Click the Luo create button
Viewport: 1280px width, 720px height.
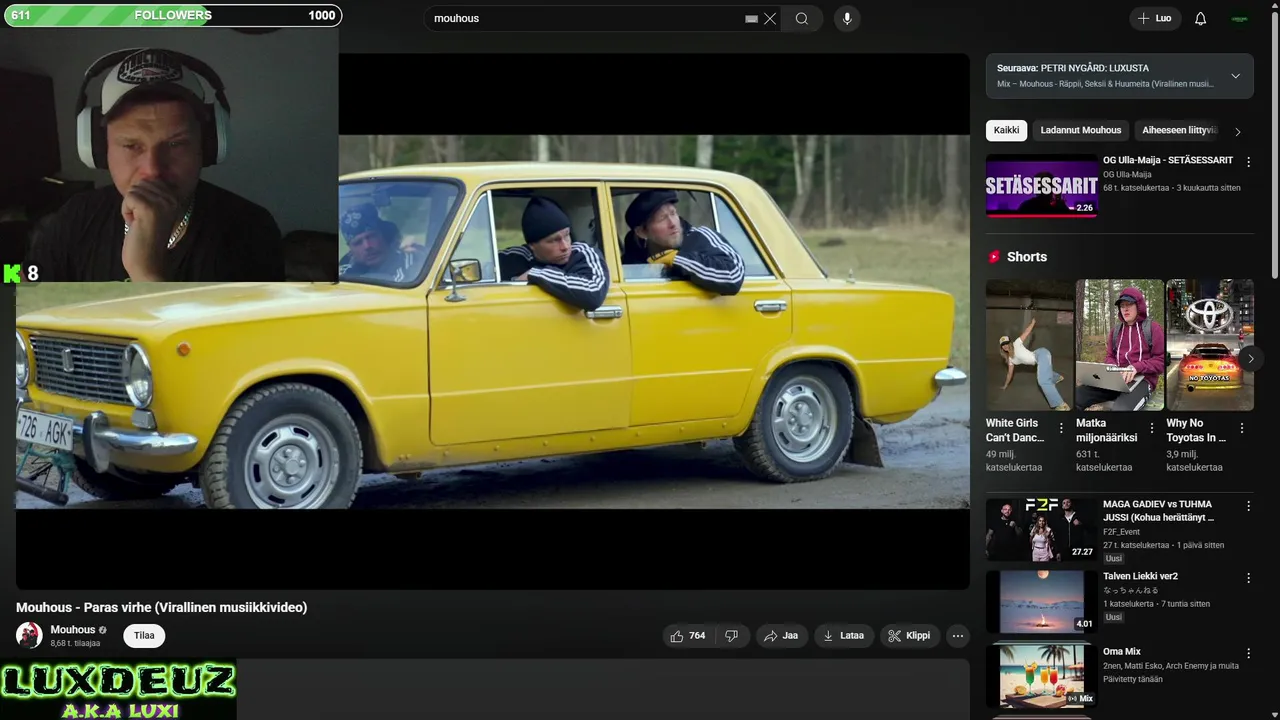click(x=1155, y=18)
